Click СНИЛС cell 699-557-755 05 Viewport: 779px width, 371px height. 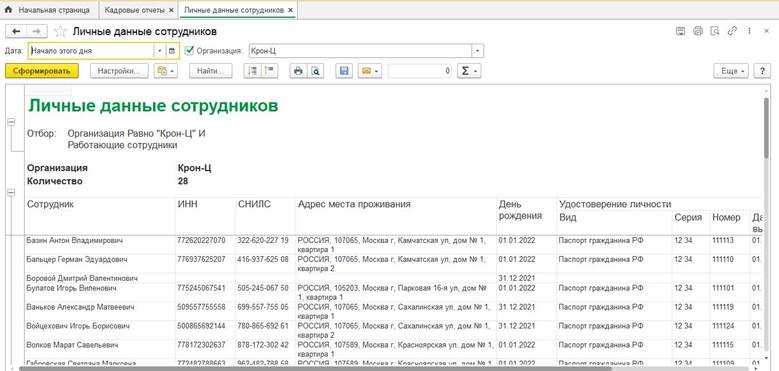click(263, 307)
